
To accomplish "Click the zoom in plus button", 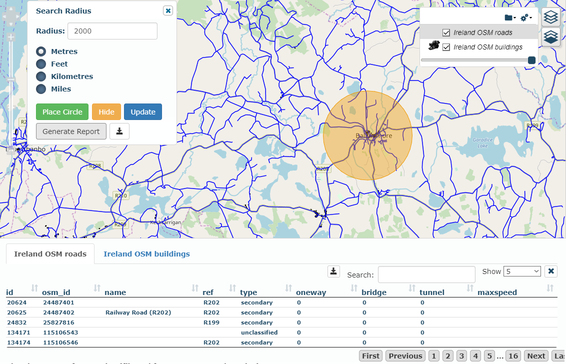I will (11, 37).
